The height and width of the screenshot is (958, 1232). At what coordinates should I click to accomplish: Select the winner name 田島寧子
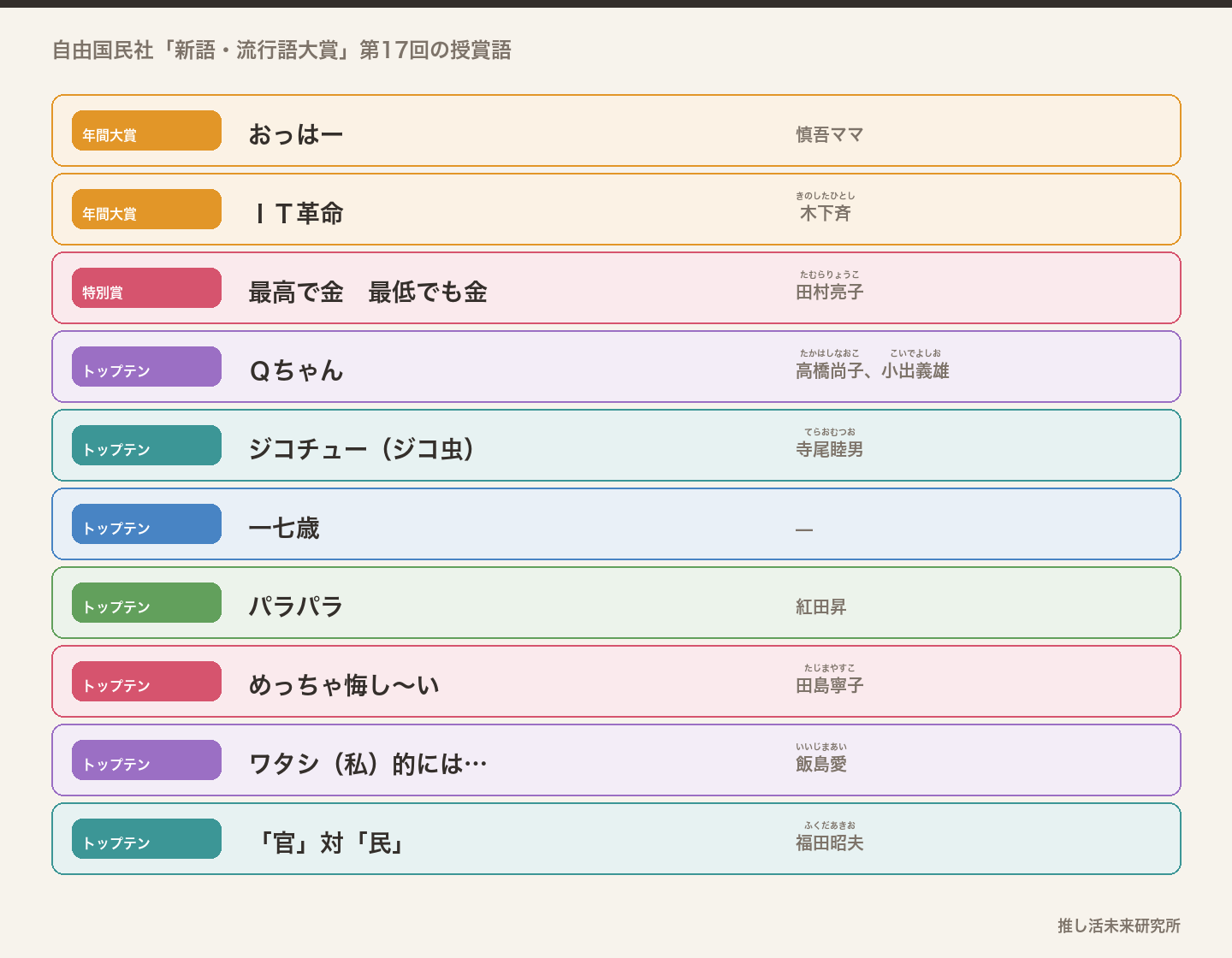coord(830,685)
